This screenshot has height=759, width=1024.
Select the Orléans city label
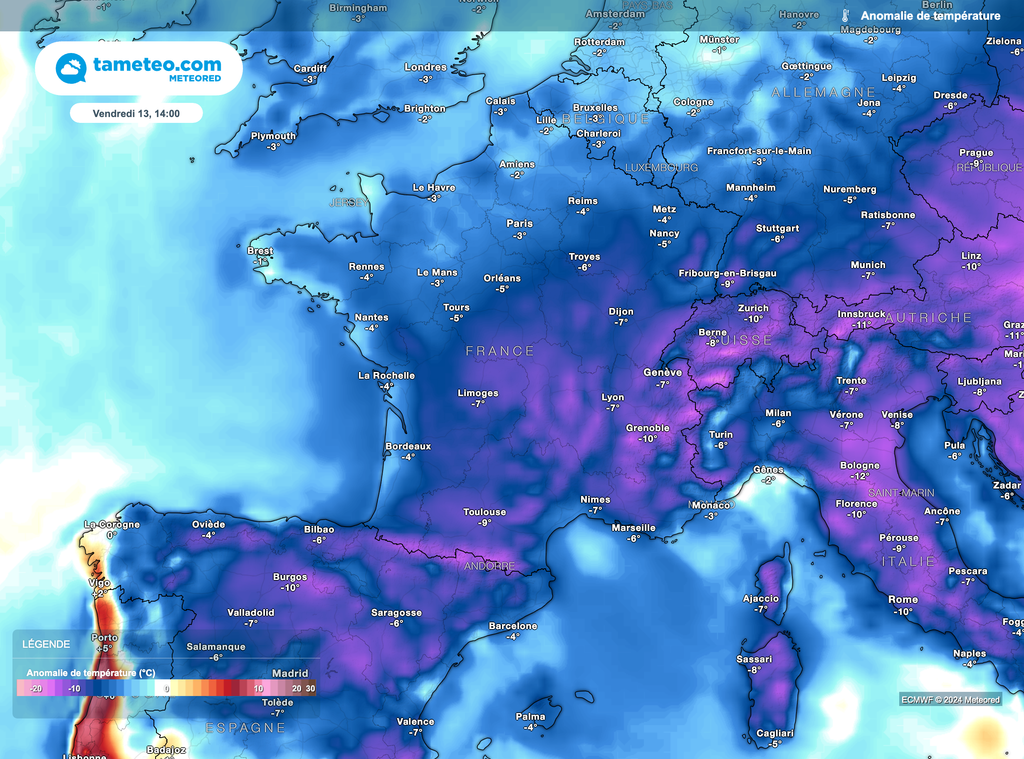pos(502,278)
